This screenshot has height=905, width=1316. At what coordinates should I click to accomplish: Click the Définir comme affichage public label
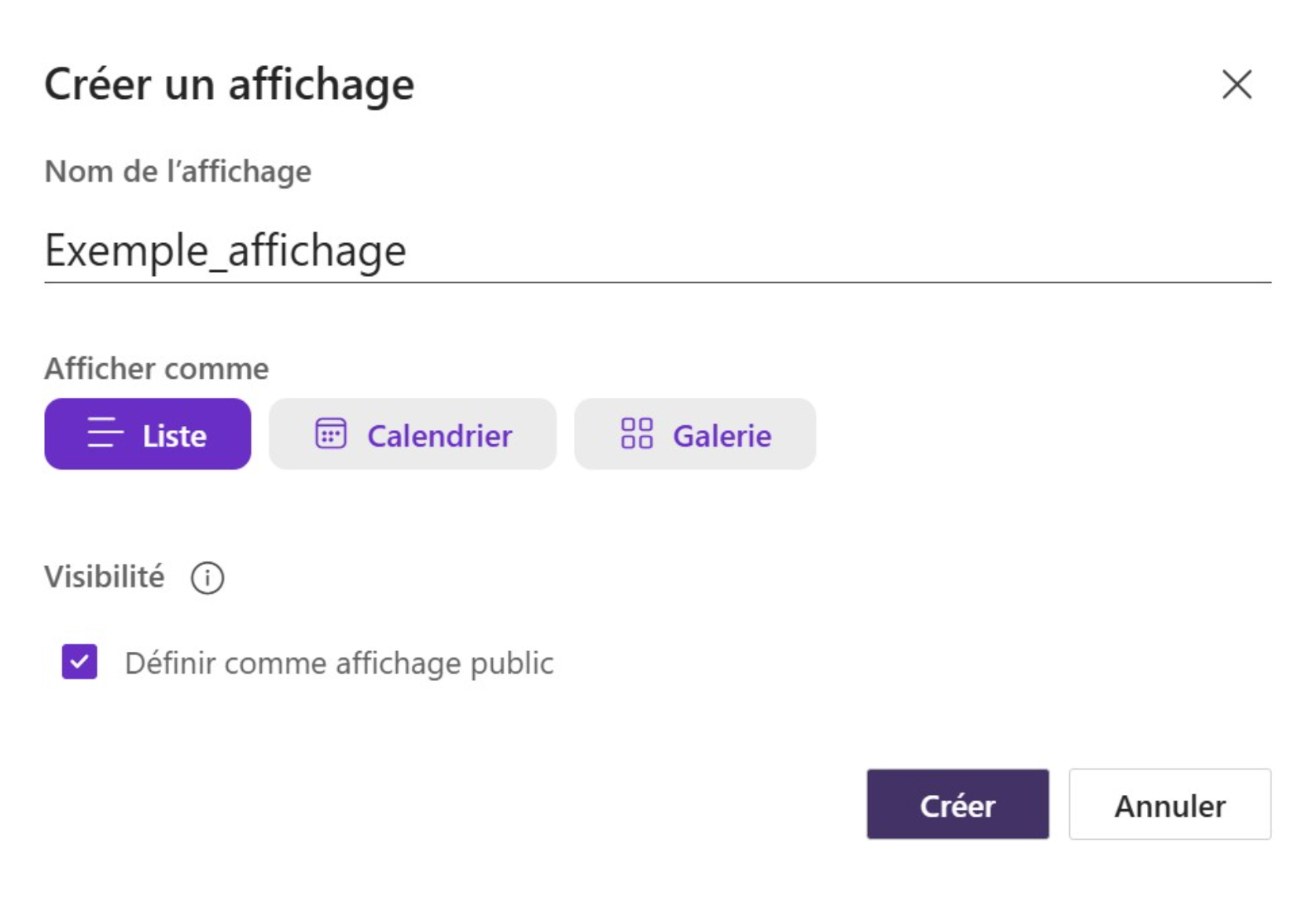(339, 663)
